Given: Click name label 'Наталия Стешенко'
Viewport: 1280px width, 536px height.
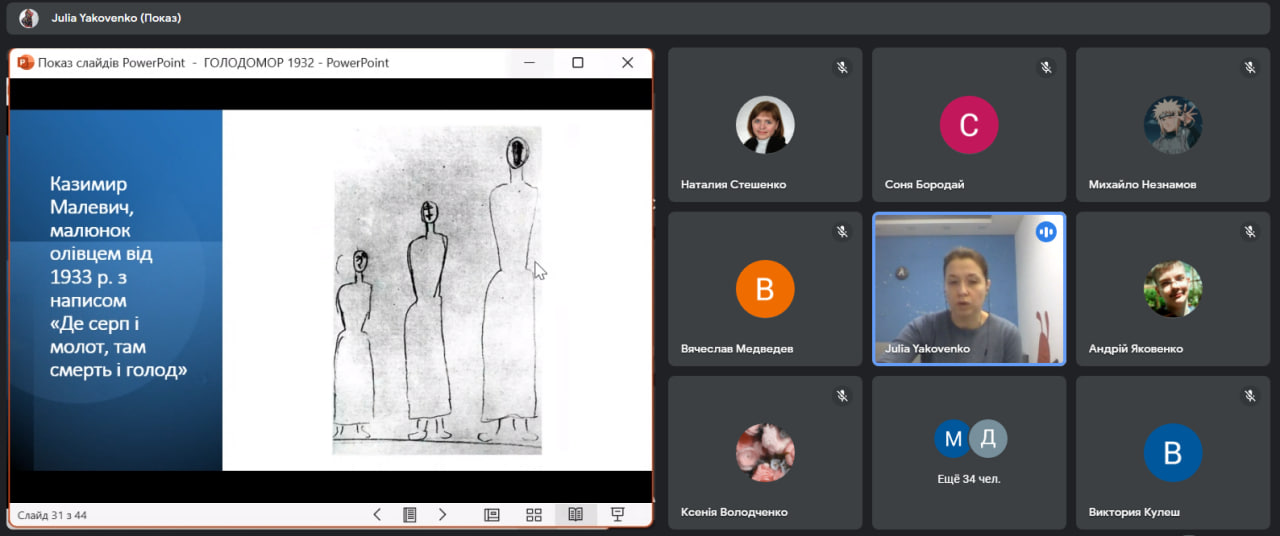Looking at the screenshot, I should coord(733,184).
